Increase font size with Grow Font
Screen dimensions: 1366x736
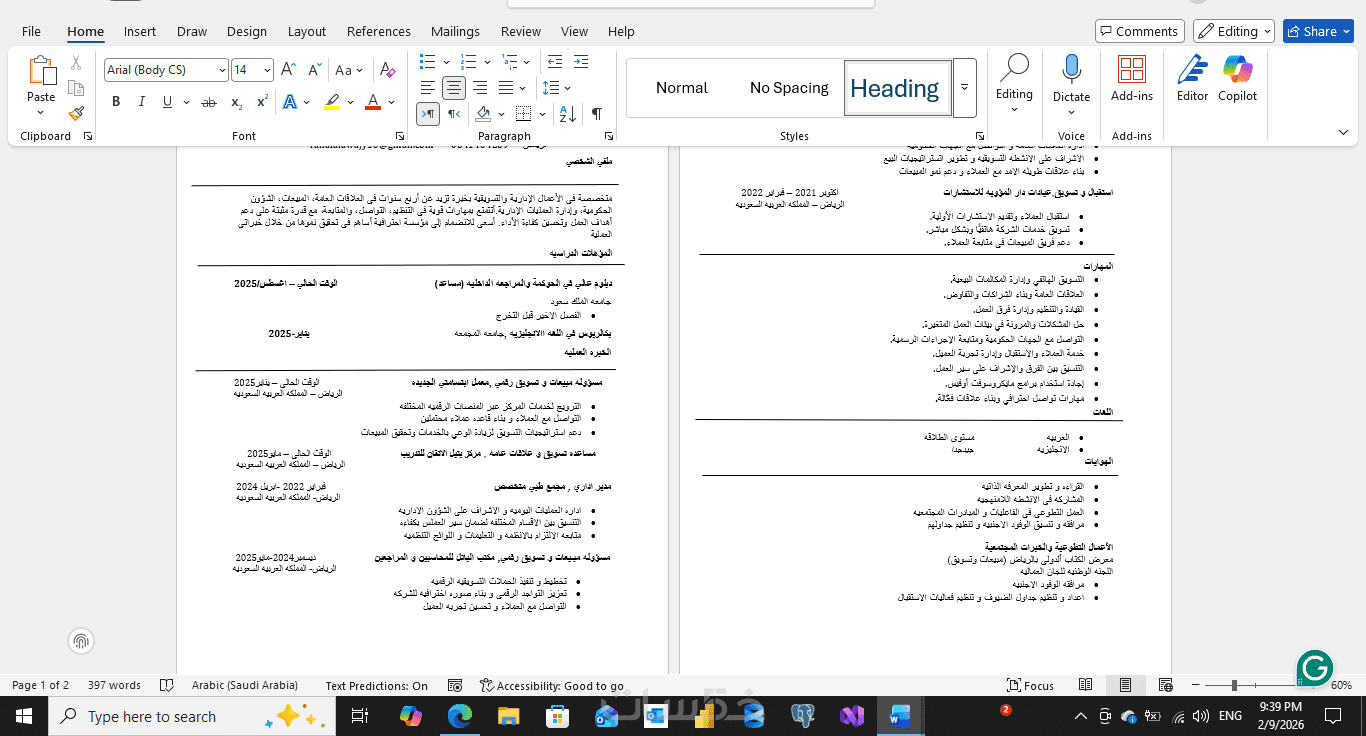[288, 70]
